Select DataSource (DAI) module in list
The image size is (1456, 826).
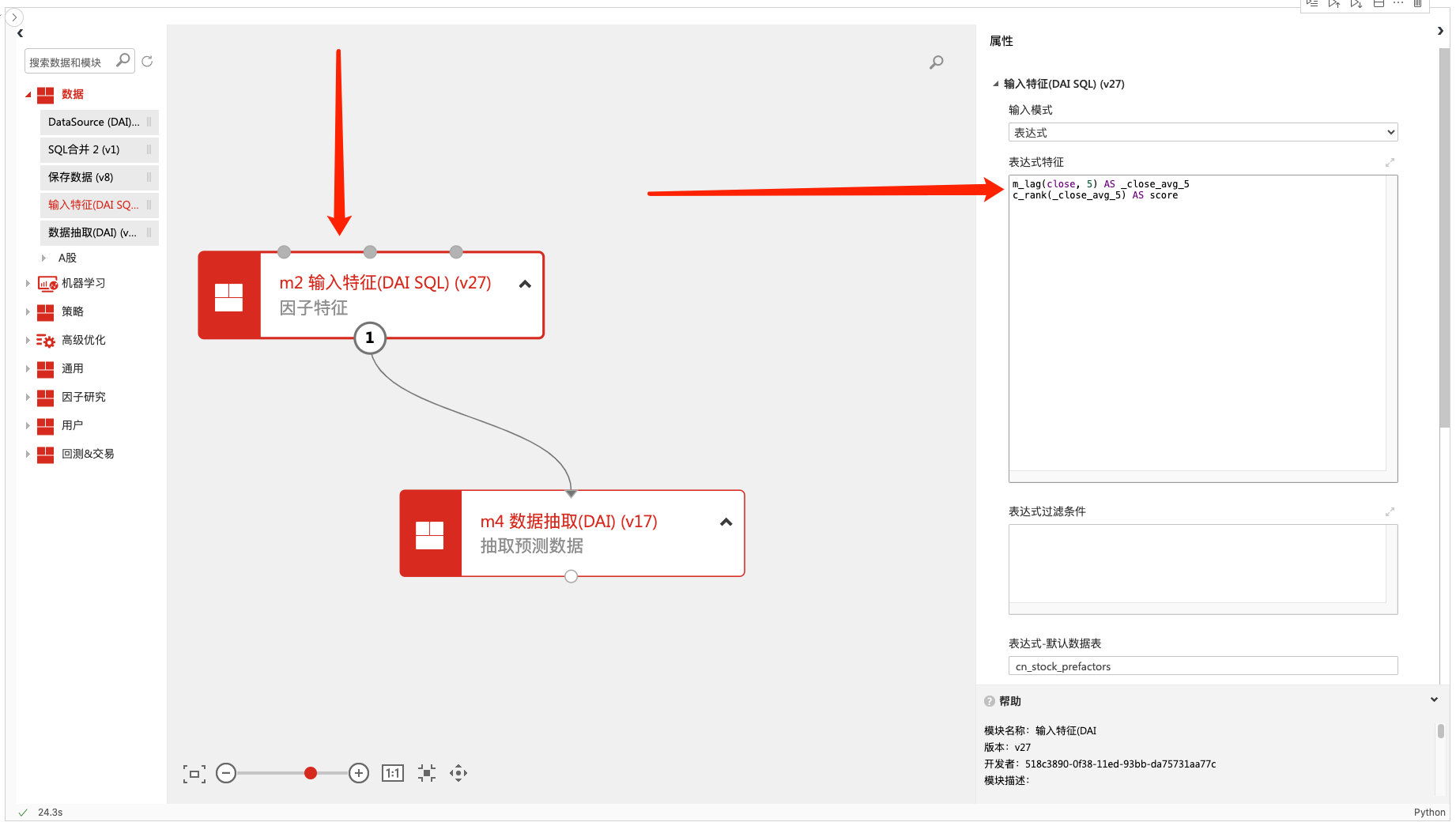click(94, 122)
